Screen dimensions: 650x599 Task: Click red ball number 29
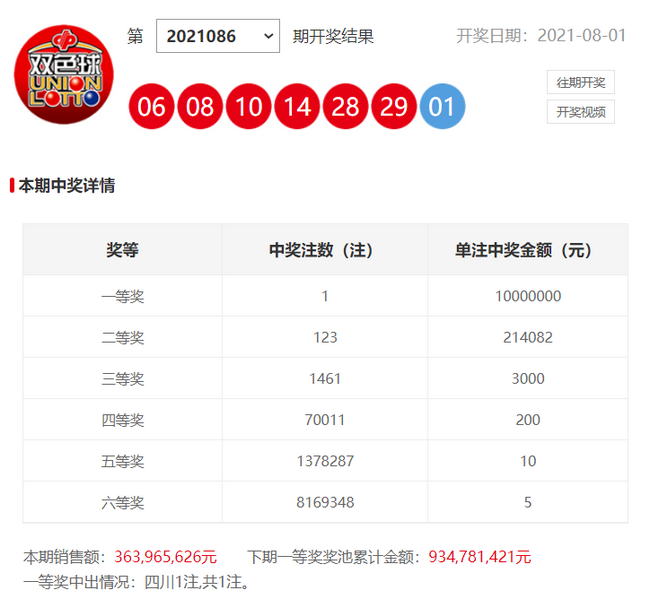[394, 107]
